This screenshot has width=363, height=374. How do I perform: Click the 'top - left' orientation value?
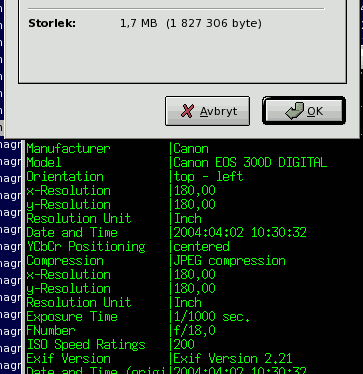point(208,177)
